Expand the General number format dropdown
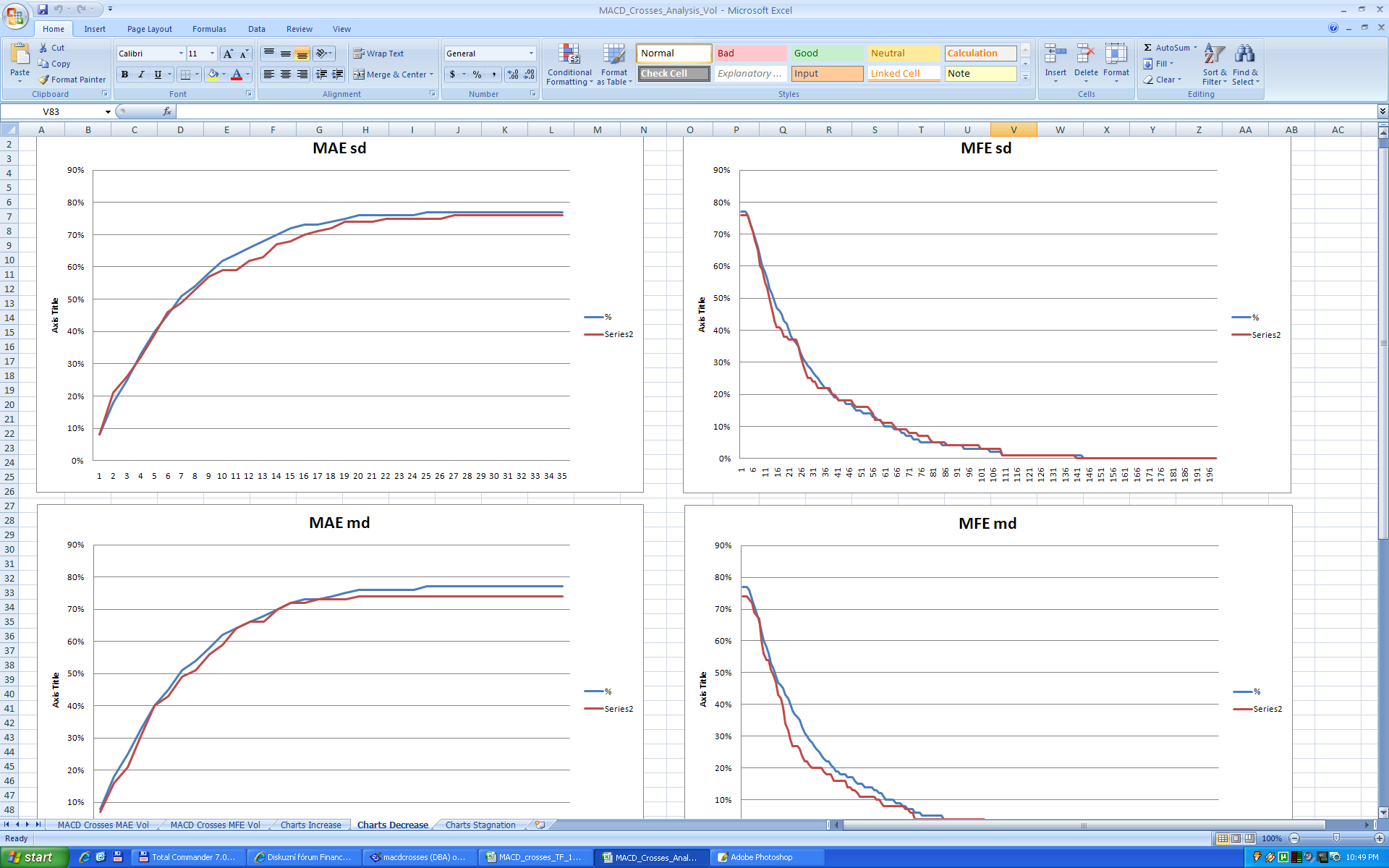Screen dimensions: 1389x868 531,54
